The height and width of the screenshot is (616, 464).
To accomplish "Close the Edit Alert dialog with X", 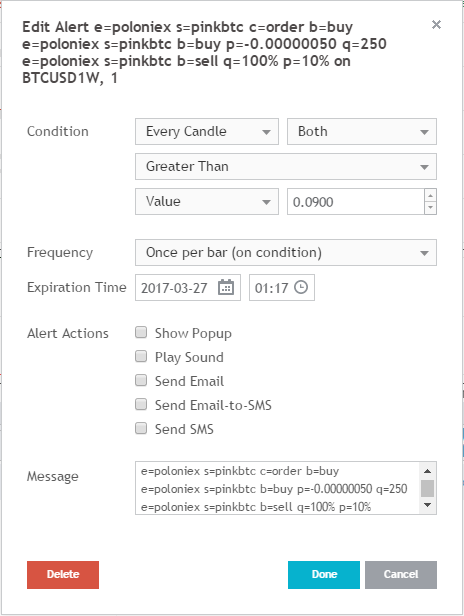I will pyautogui.click(x=436, y=25).
